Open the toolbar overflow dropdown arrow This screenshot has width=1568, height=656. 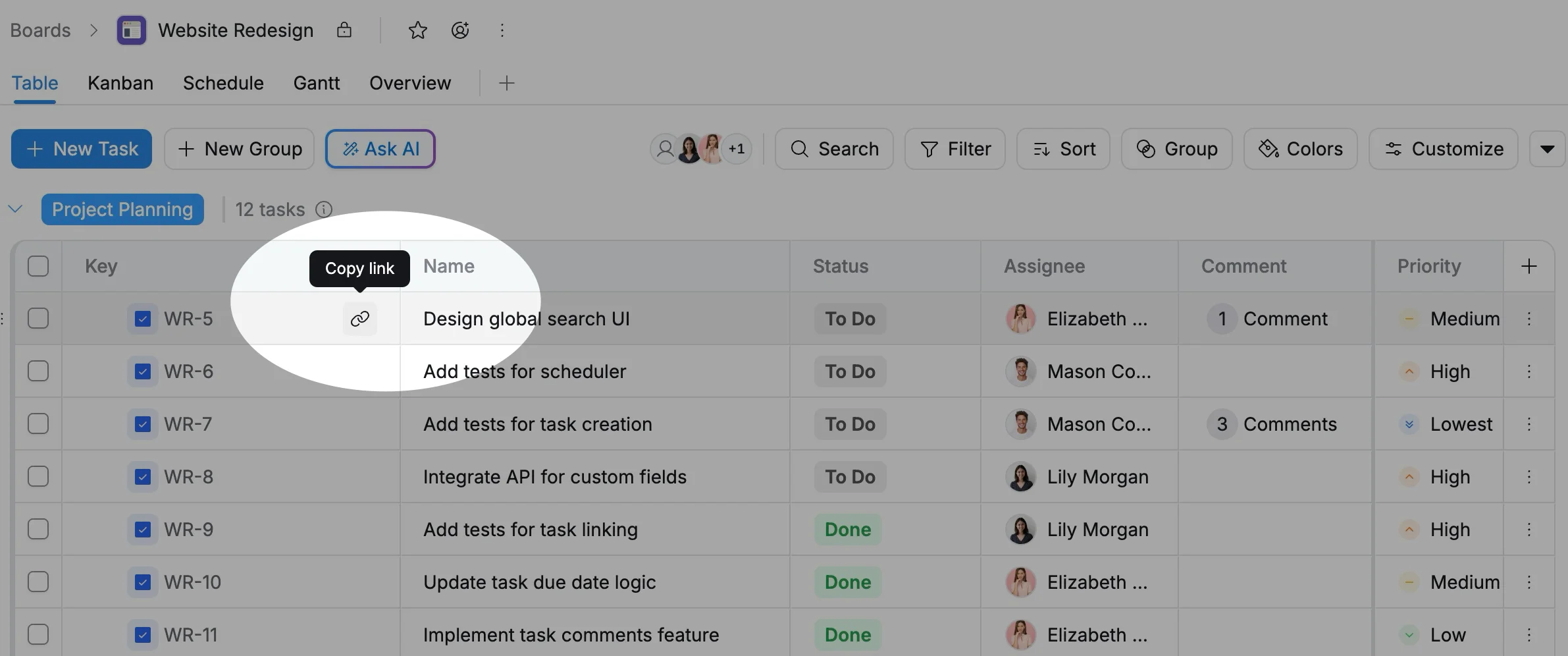pyautogui.click(x=1547, y=149)
